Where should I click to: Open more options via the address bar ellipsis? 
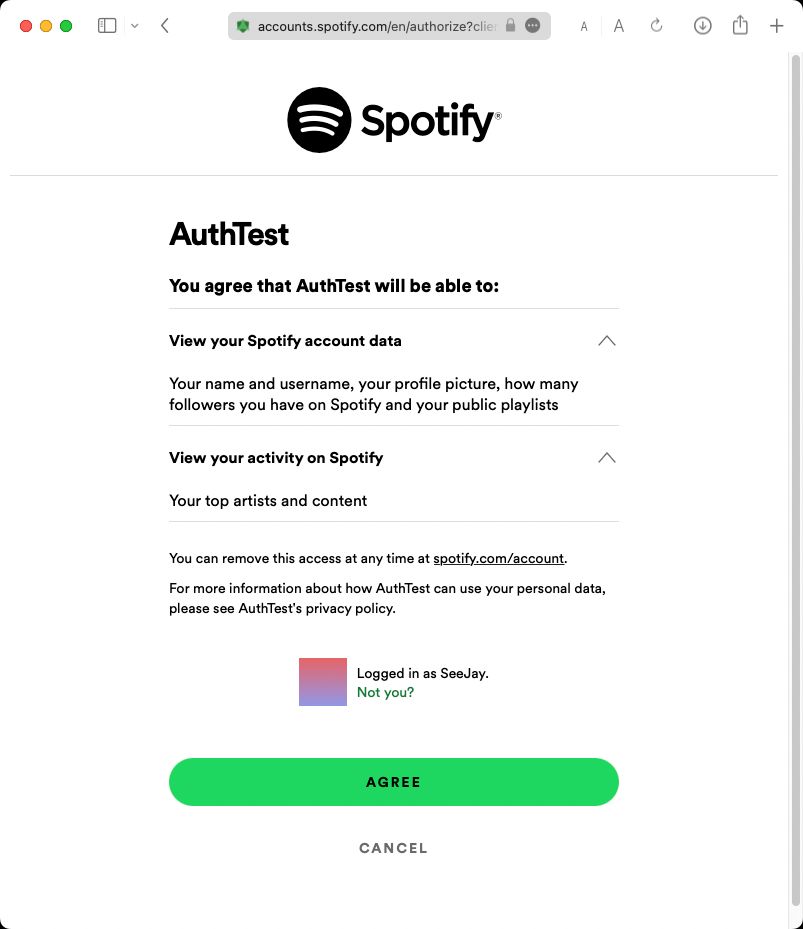[533, 26]
